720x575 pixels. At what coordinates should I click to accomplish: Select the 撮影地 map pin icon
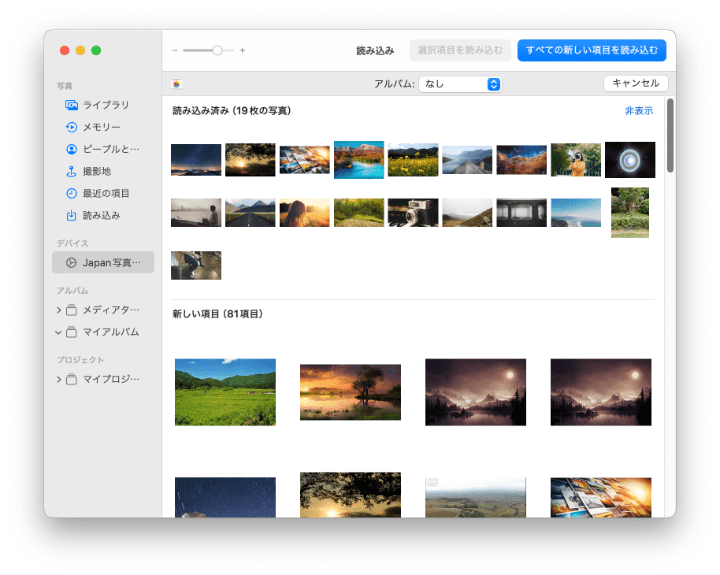pos(71,171)
